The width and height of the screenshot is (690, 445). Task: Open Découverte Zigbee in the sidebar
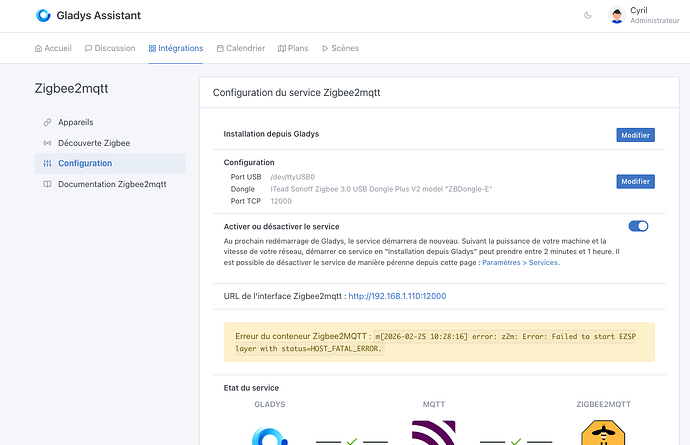pyautogui.click(x=110, y=143)
